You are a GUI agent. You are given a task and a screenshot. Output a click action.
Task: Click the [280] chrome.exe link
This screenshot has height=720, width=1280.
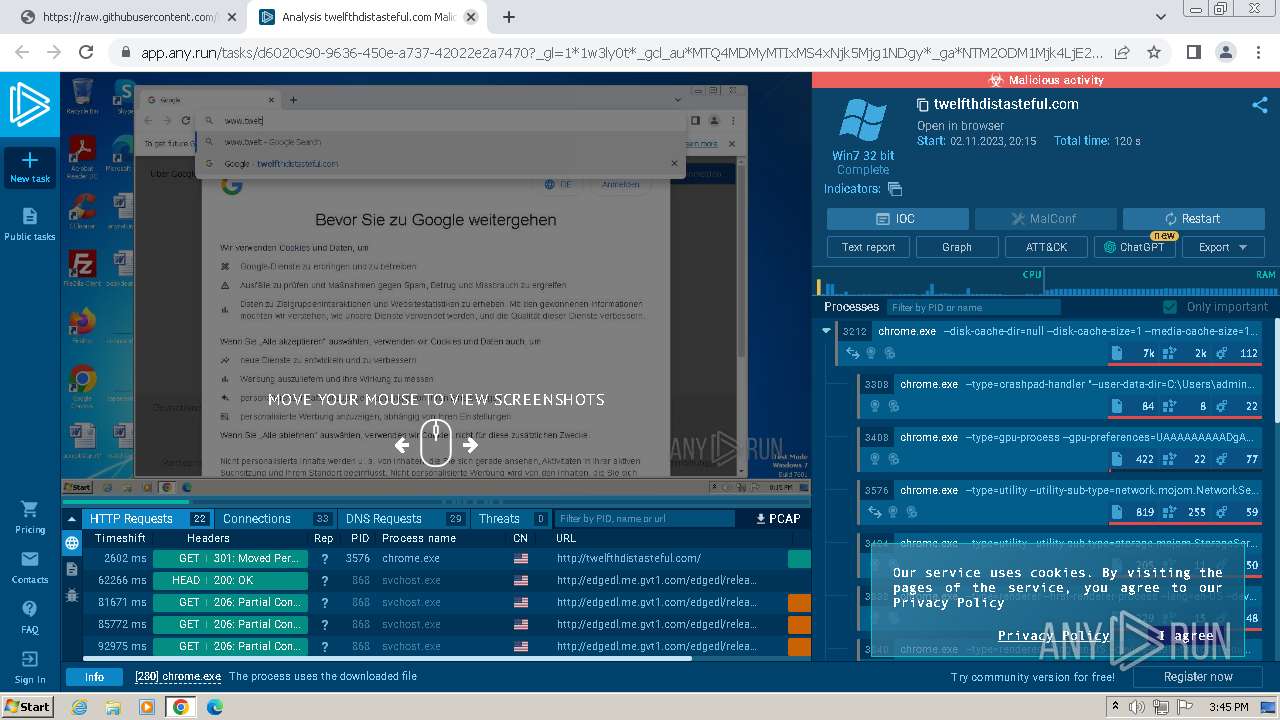178,677
